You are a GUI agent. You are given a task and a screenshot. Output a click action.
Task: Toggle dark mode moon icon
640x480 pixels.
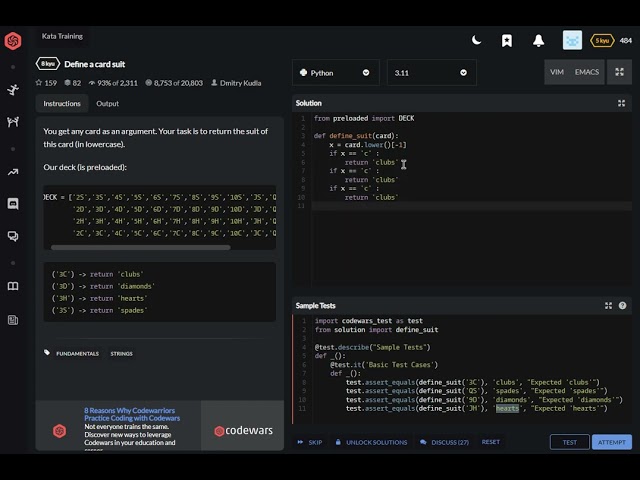[476, 40]
